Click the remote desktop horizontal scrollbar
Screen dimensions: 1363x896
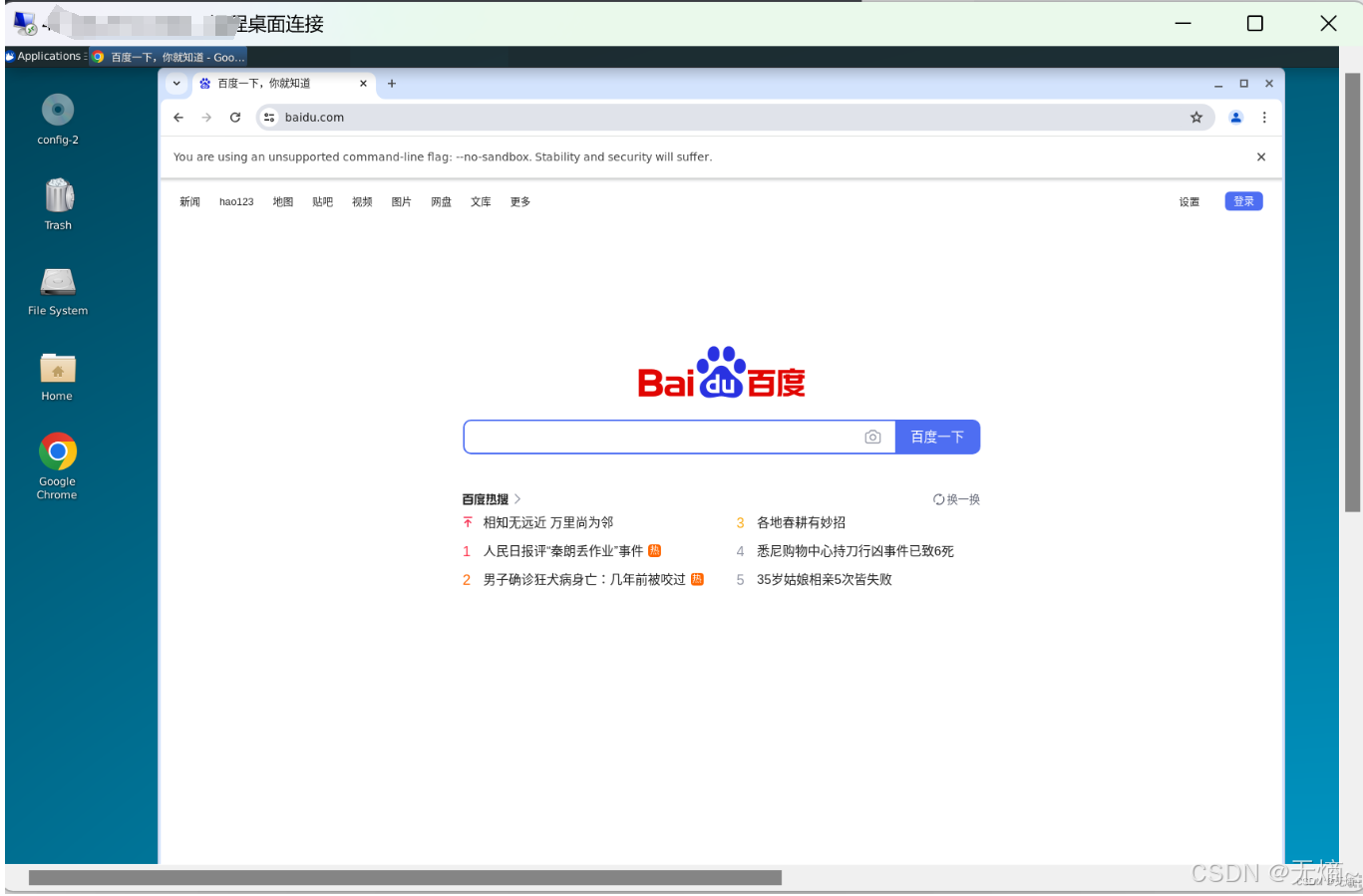point(405,878)
